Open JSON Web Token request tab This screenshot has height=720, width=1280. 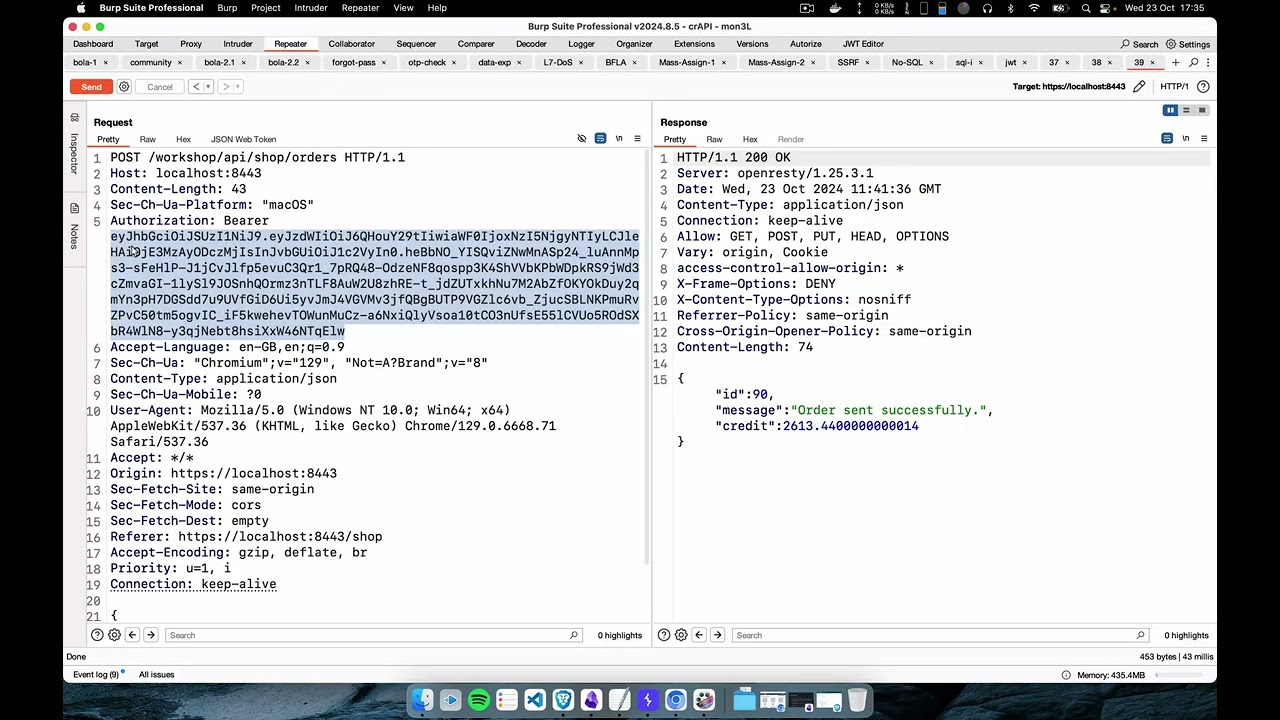coord(243,139)
